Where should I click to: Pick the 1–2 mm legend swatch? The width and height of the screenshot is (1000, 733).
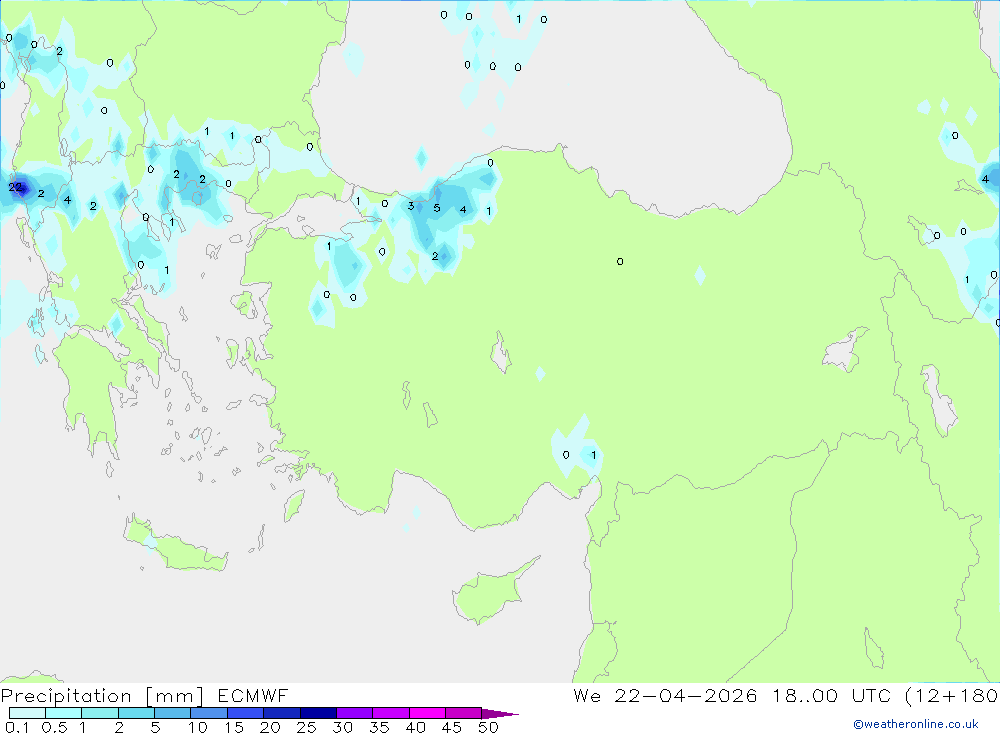point(99,713)
